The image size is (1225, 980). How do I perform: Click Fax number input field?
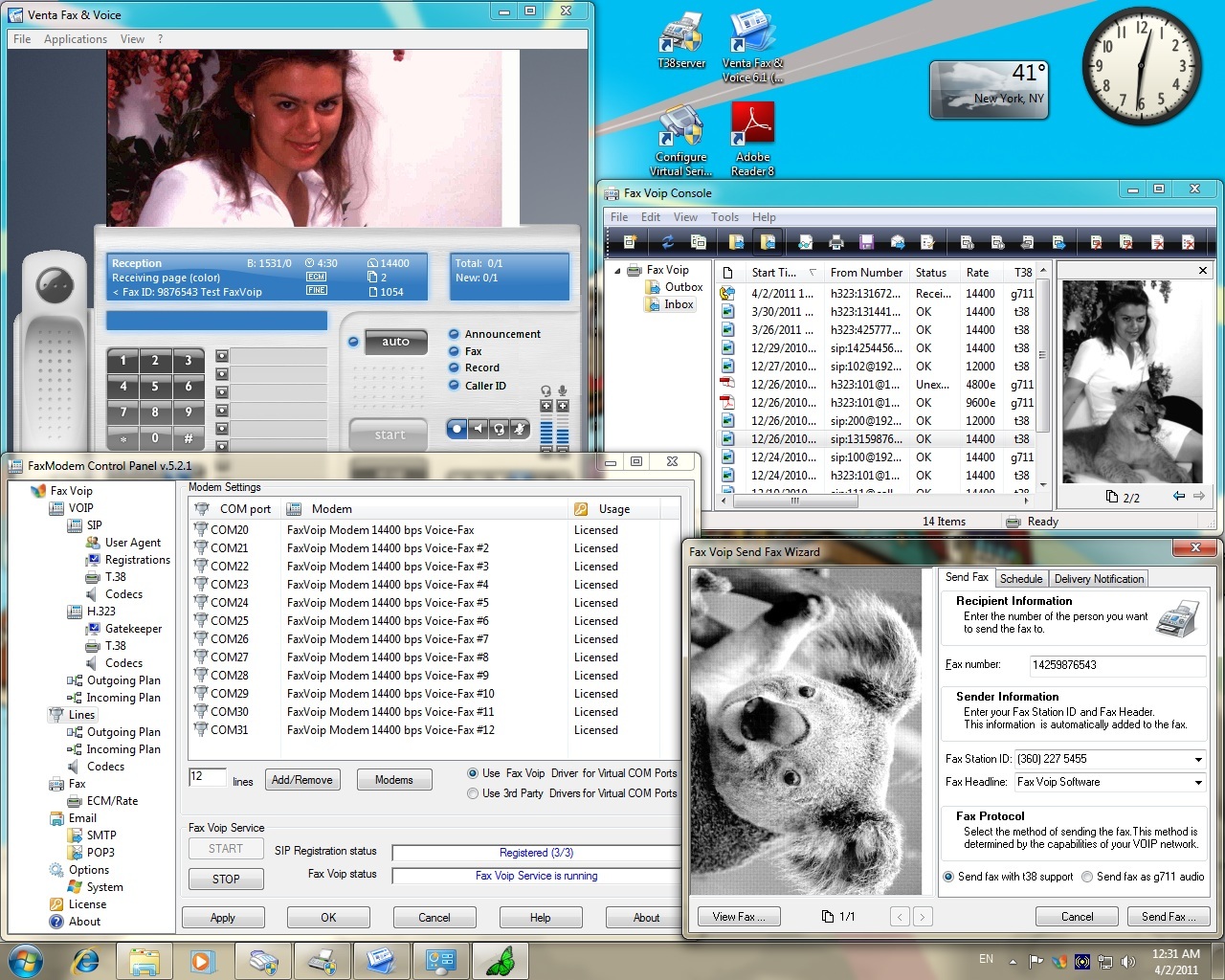(x=1117, y=665)
